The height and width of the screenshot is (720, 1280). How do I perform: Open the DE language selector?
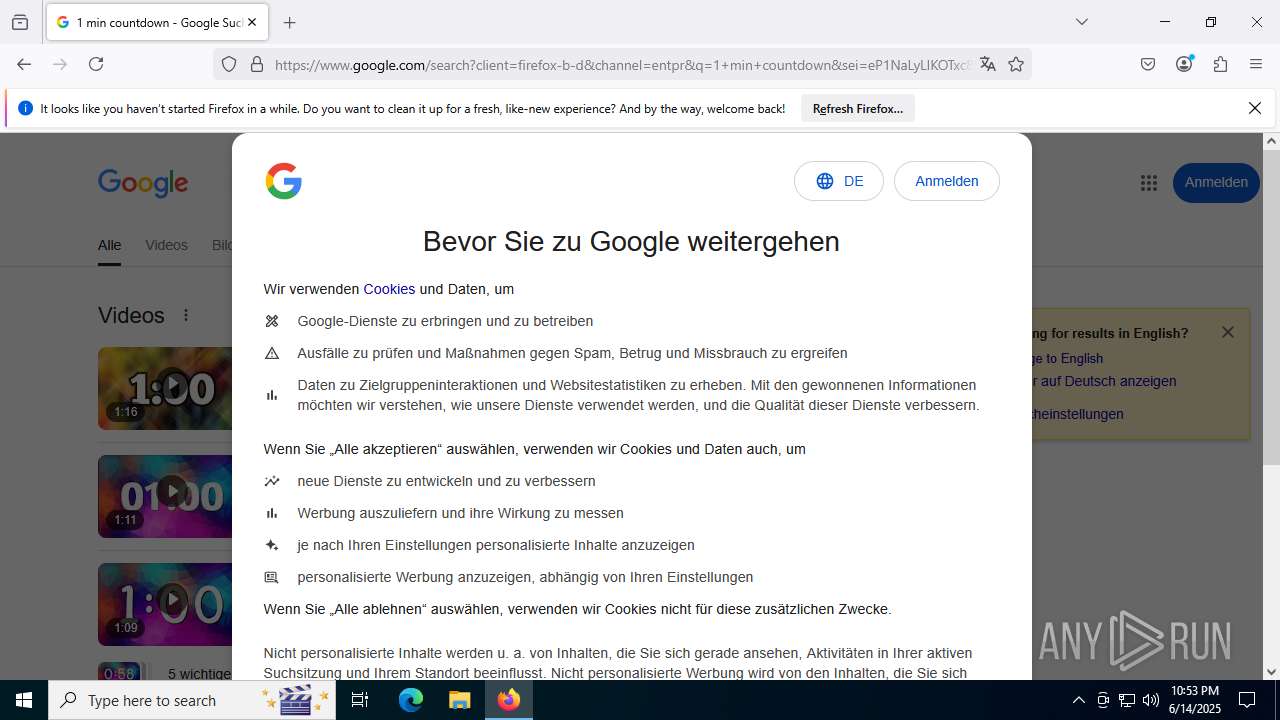coord(839,181)
